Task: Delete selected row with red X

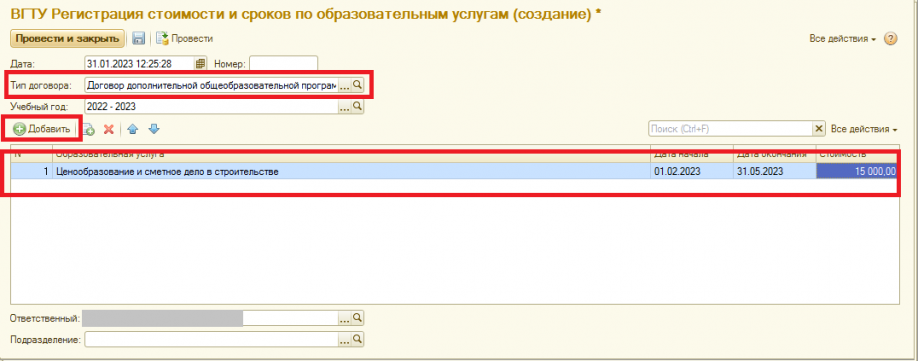Action: [x=108, y=129]
